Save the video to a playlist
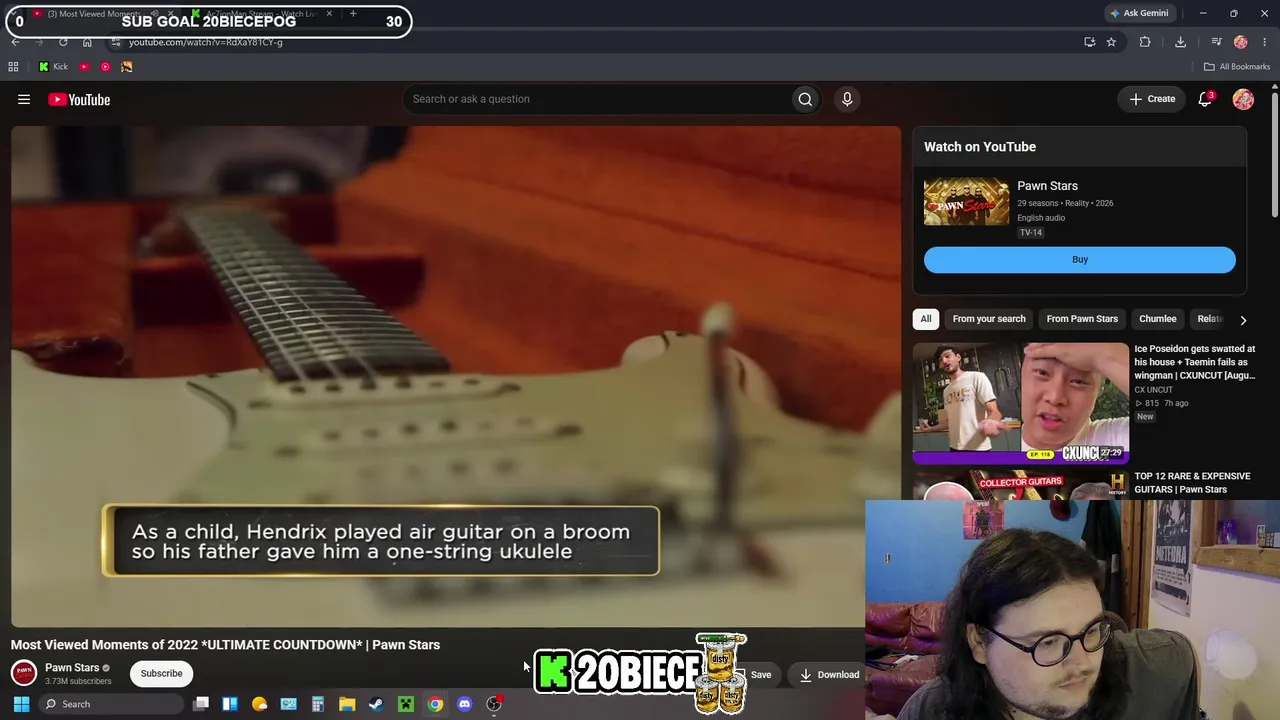This screenshot has width=1280, height=720. click(761, 675)
